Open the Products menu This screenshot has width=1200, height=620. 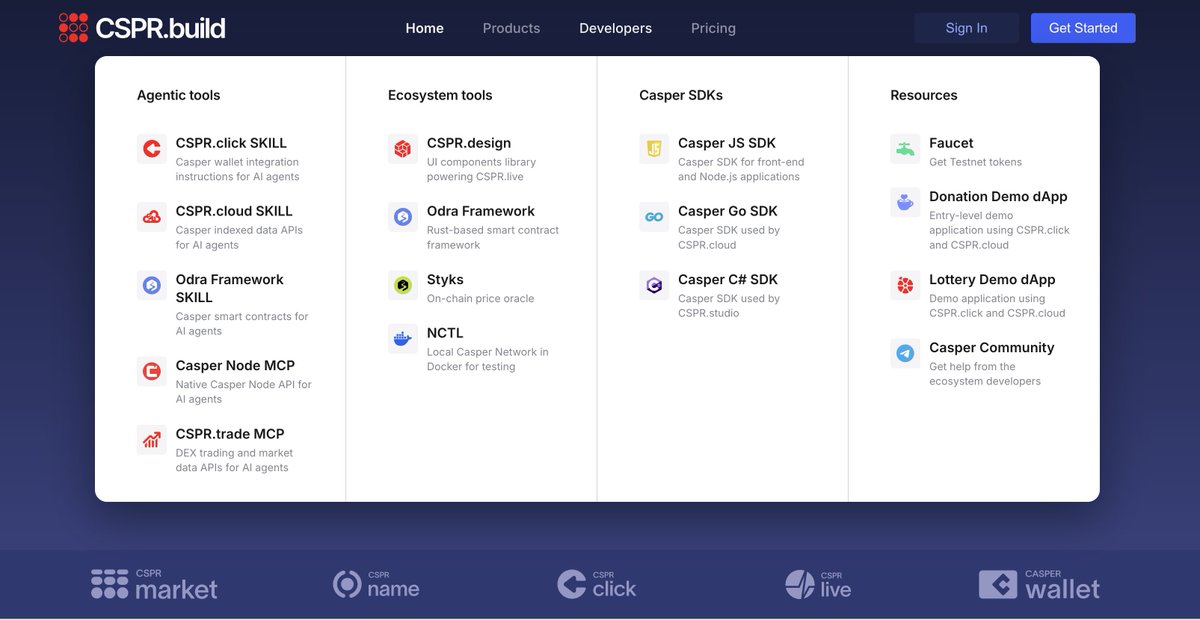[x=511, y=28]
